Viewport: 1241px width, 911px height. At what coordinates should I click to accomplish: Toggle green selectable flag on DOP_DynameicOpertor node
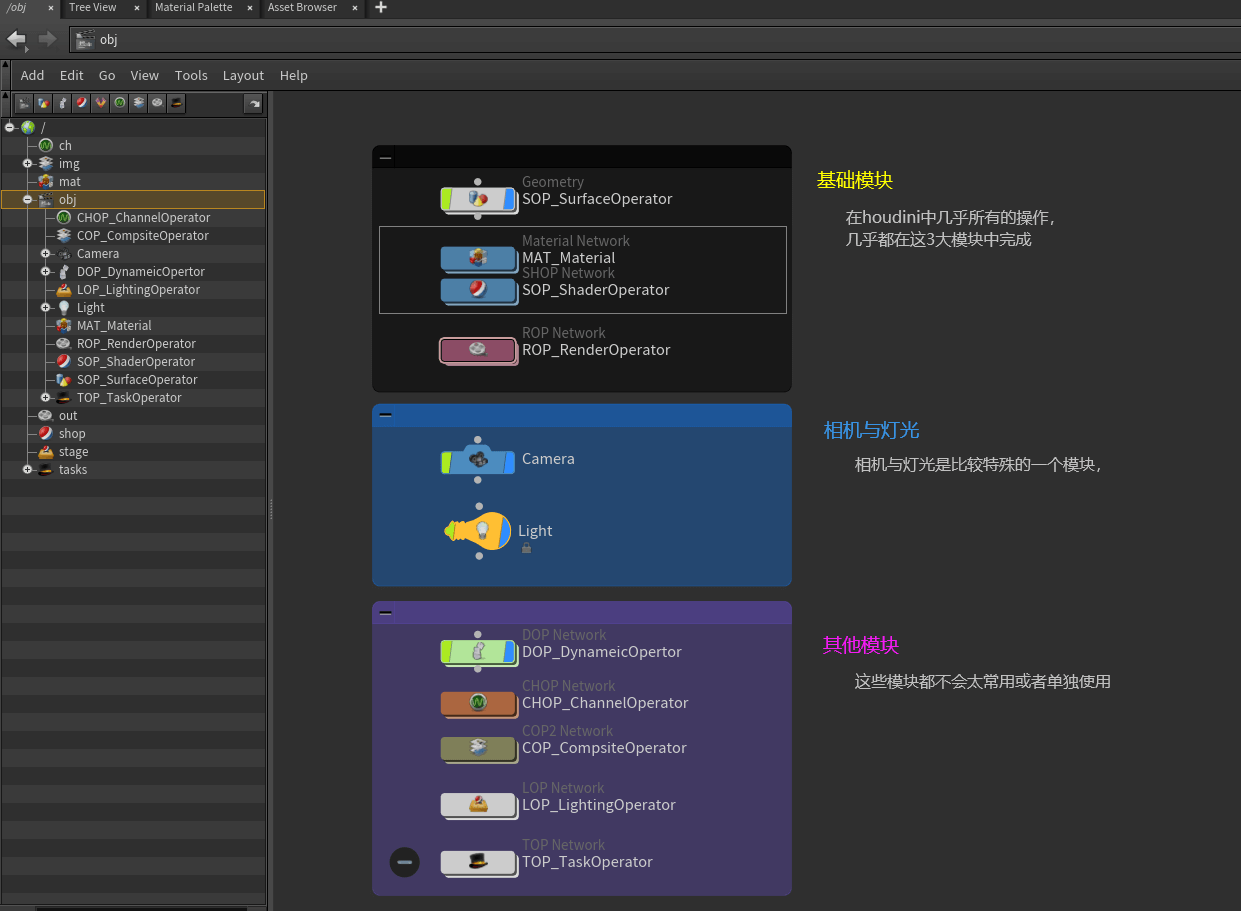point(447,652)
